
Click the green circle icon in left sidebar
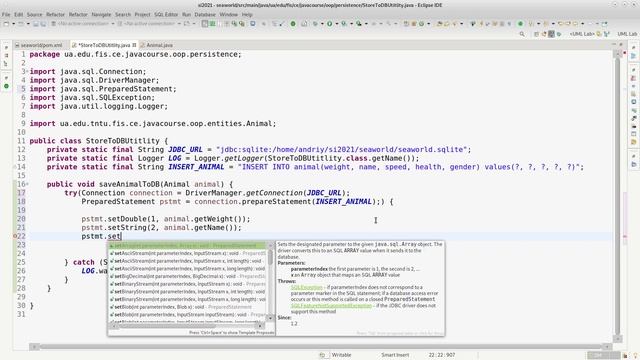[6, 86]
